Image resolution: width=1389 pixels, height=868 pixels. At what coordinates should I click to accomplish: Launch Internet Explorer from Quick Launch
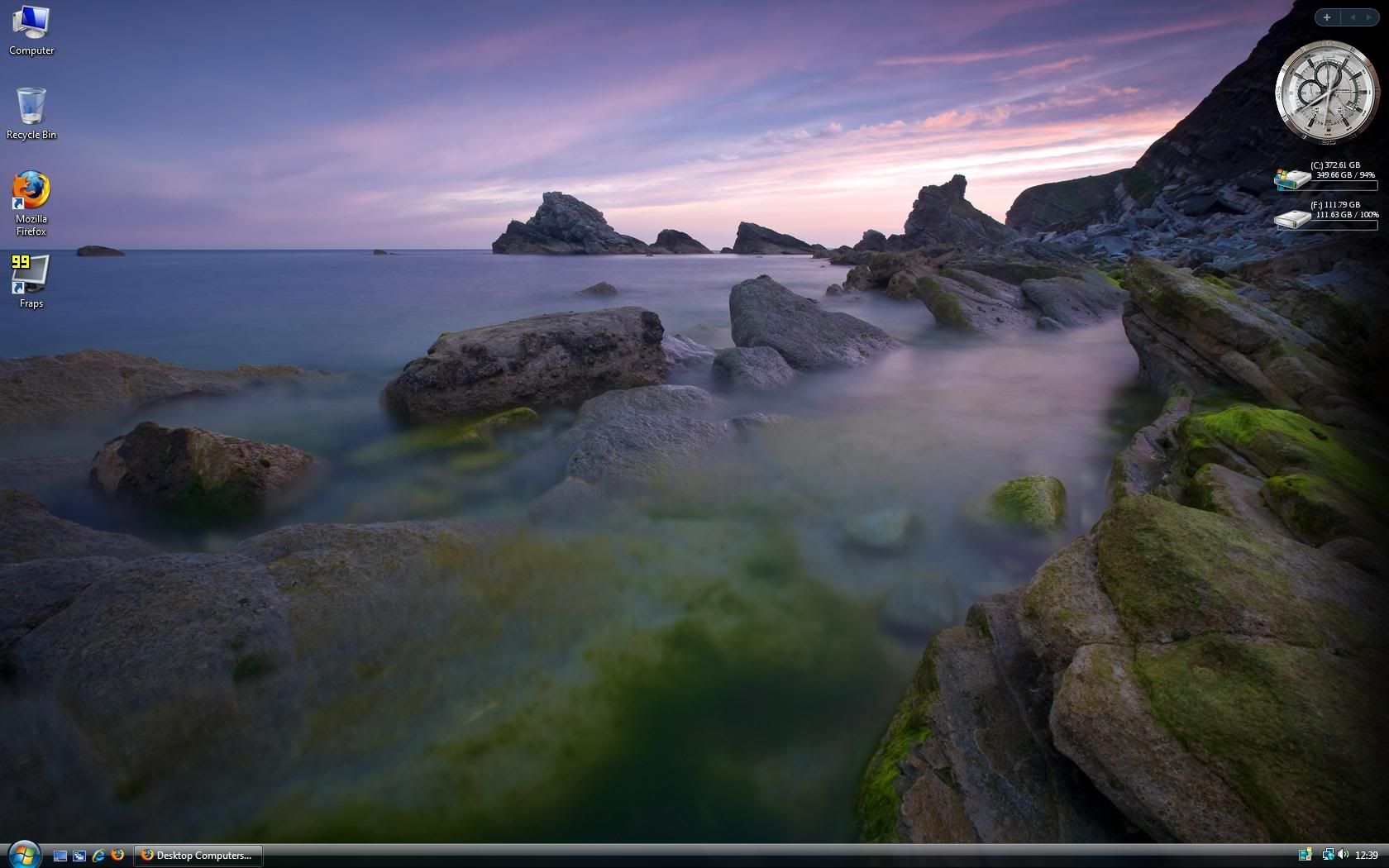click(98, 856)
